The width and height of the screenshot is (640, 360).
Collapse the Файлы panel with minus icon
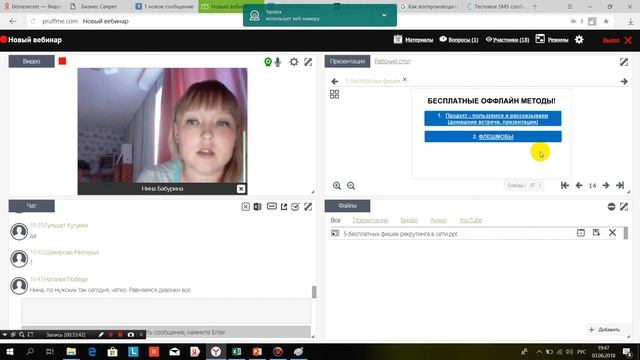(611, 207)
